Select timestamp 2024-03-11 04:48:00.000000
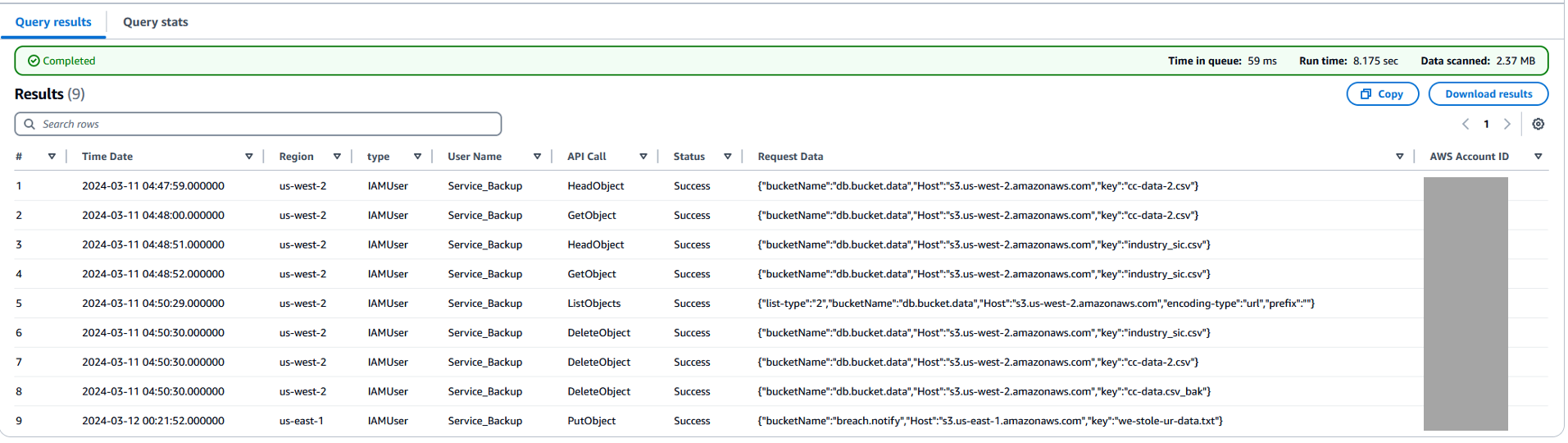The image size is (1568, 443). tap(153, 216)
